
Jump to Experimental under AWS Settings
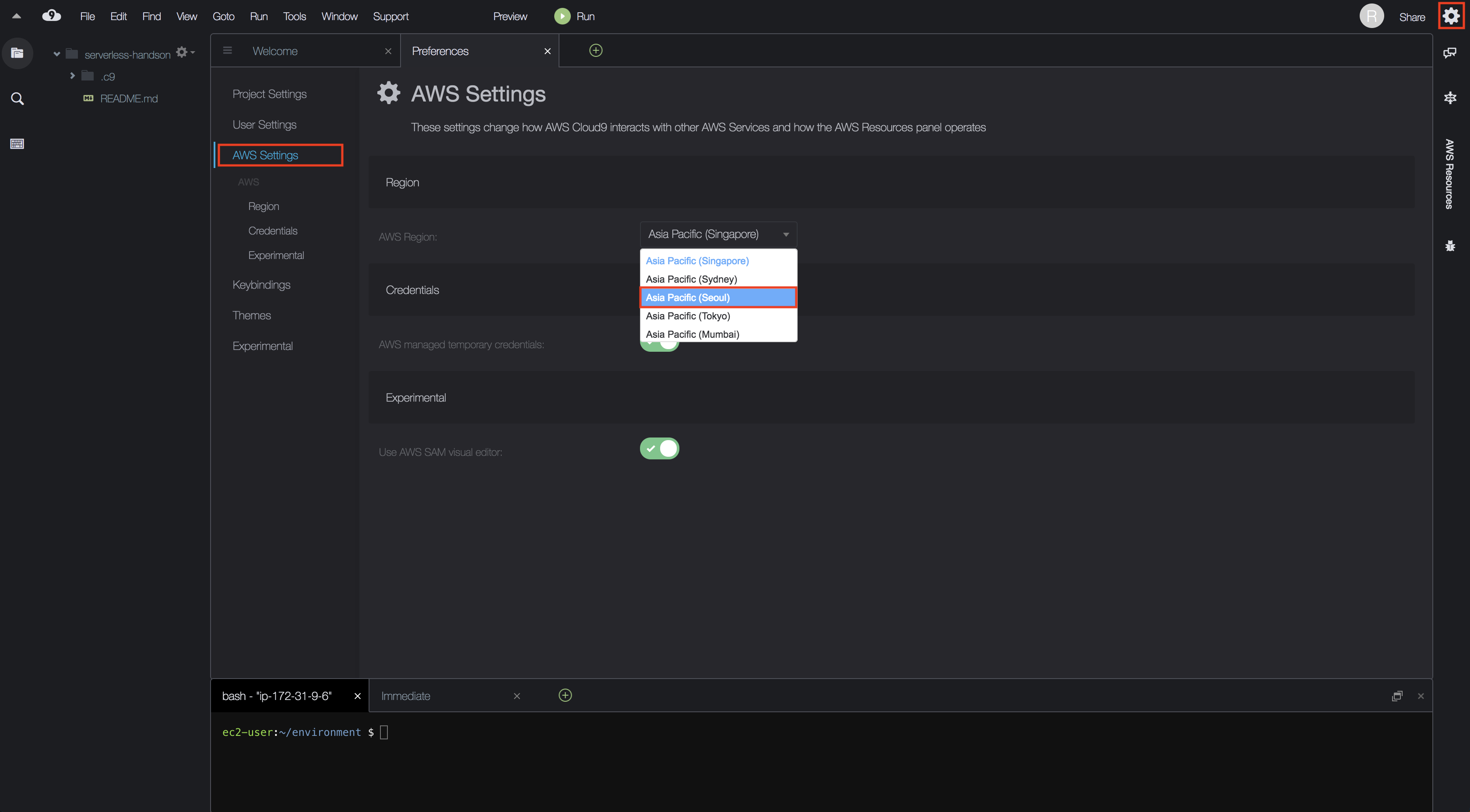[x=276, y=255]
